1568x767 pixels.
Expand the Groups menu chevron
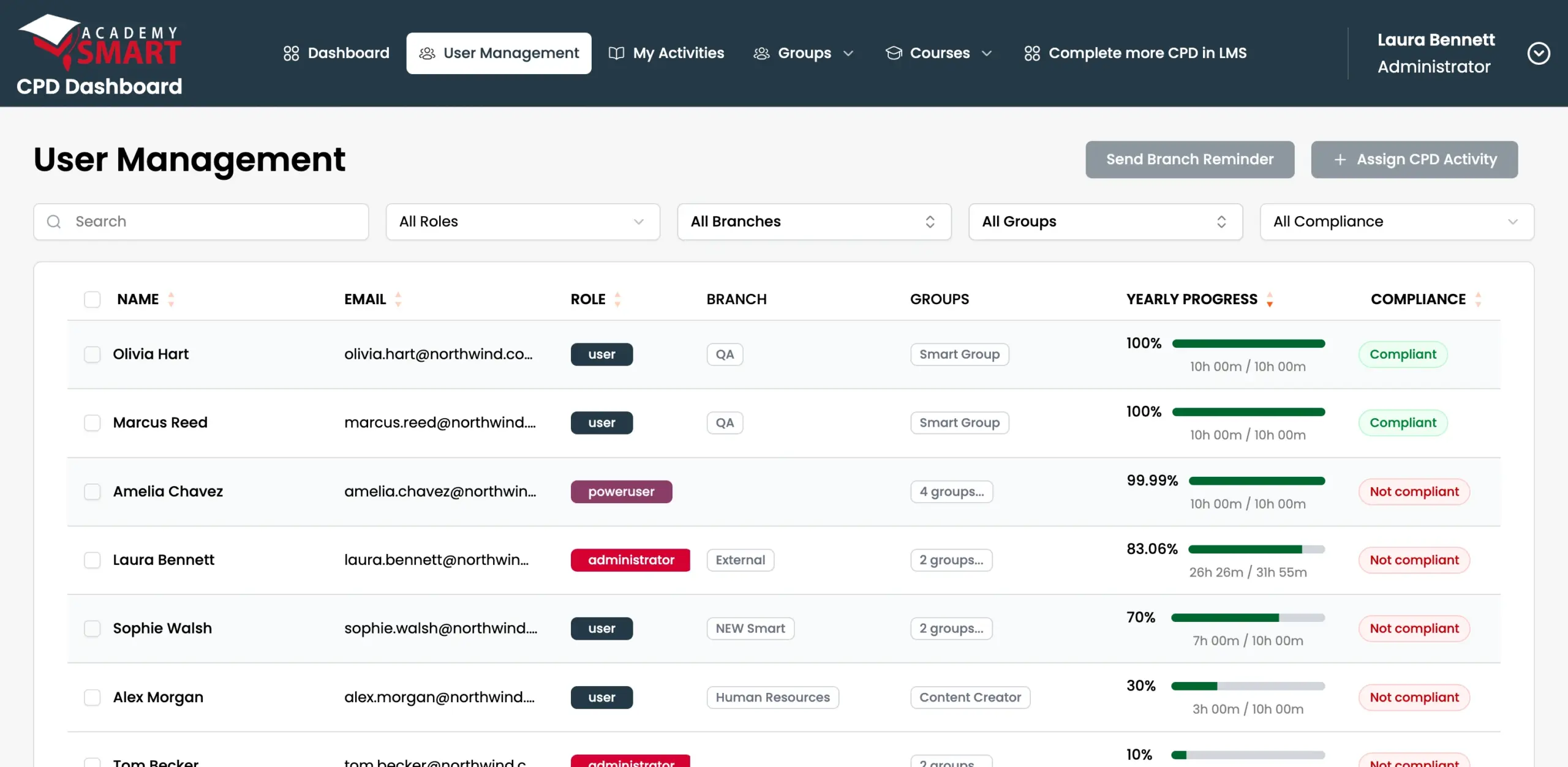(848, 54)
